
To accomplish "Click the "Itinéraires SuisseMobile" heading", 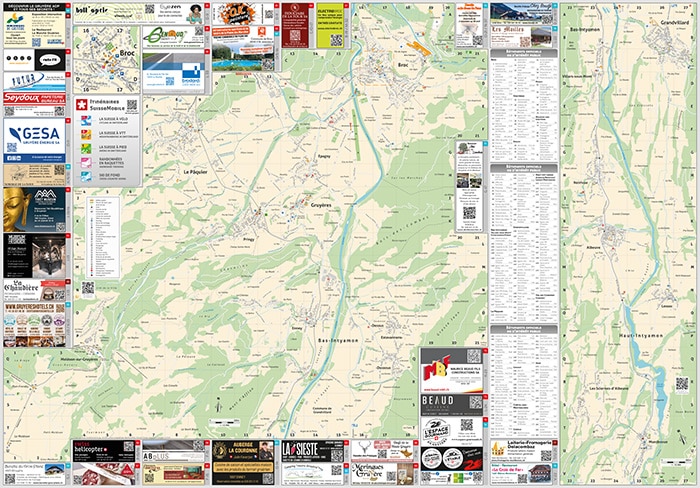I will (x=107, y=105).
